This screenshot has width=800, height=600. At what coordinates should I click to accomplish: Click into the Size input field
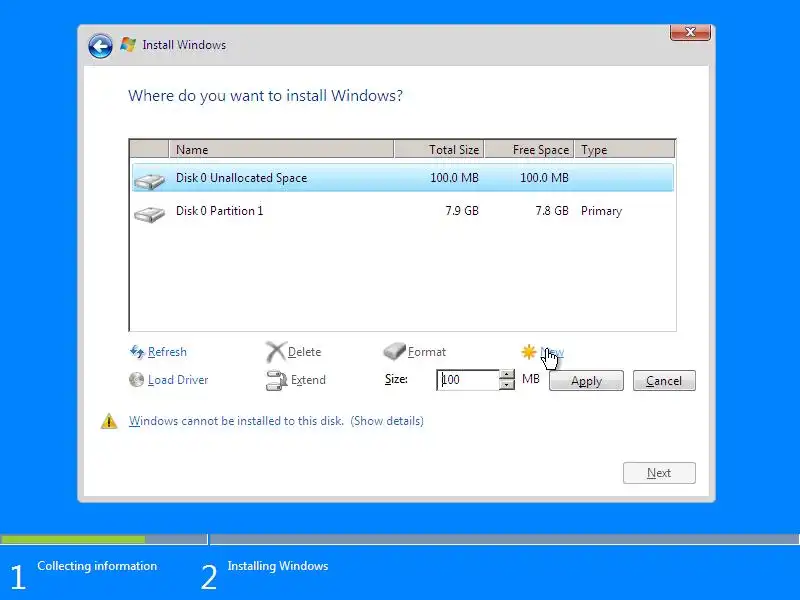tap(468, 380)
